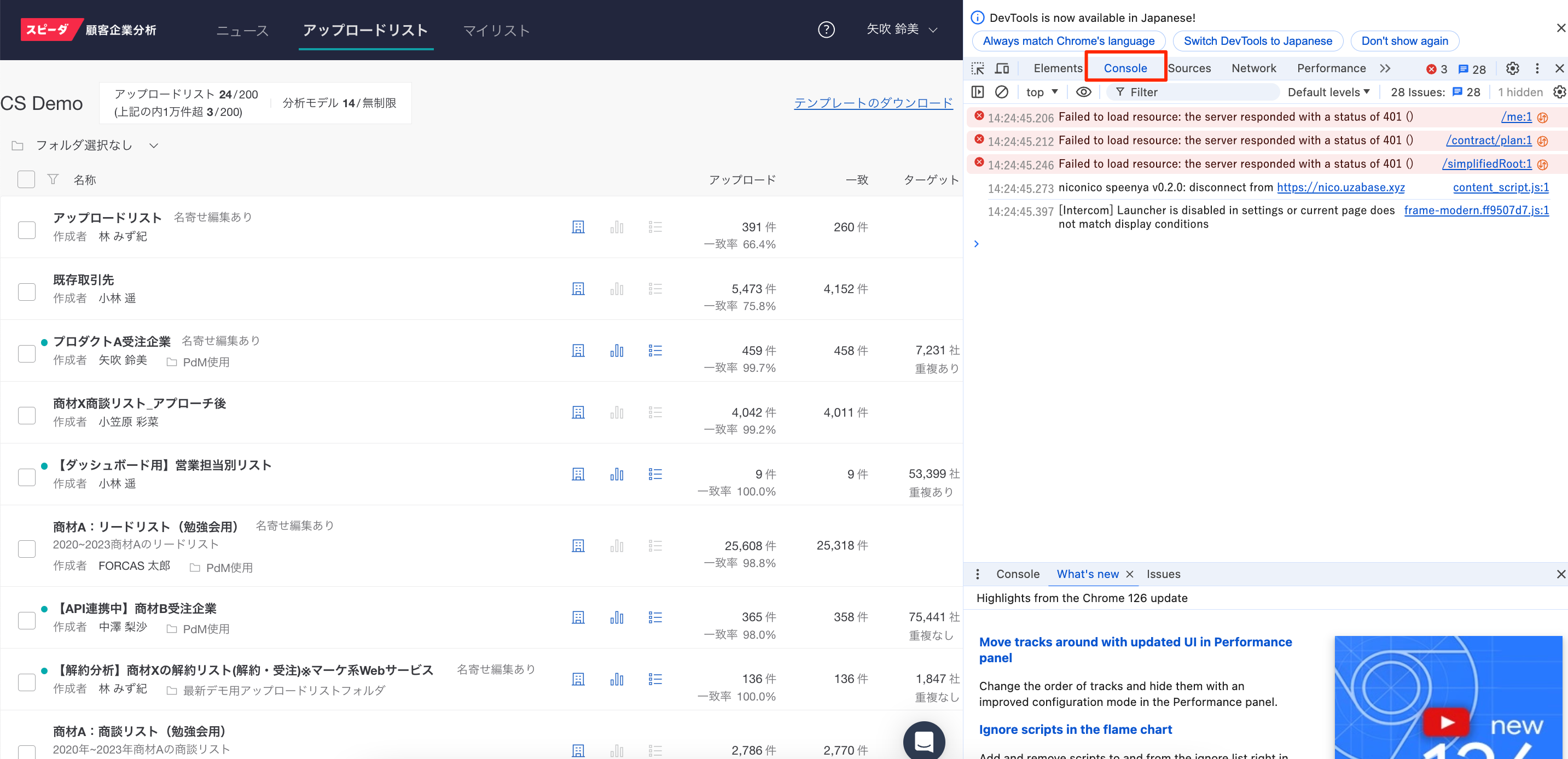Screen dimensions: 1568x759
Task: Open the bar chart icon for プロダクトA受注企業
Action: pyautogui.click(x=617, y=351)
